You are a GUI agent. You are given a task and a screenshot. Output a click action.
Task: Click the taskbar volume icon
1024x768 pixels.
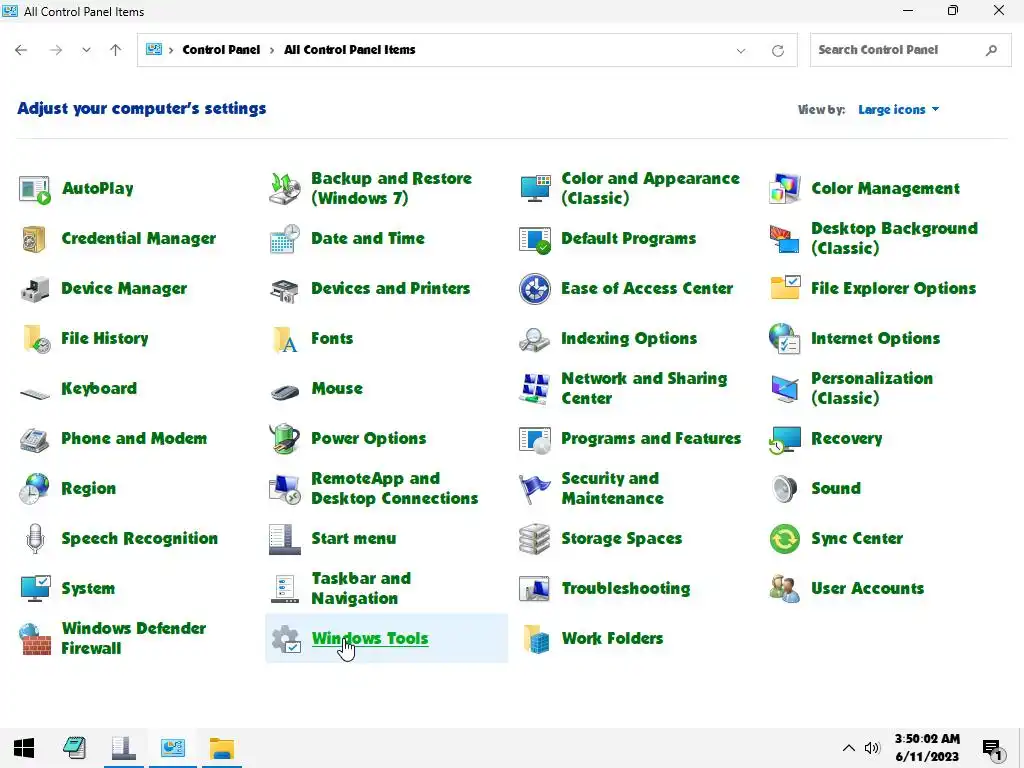(x=872, y=748)
